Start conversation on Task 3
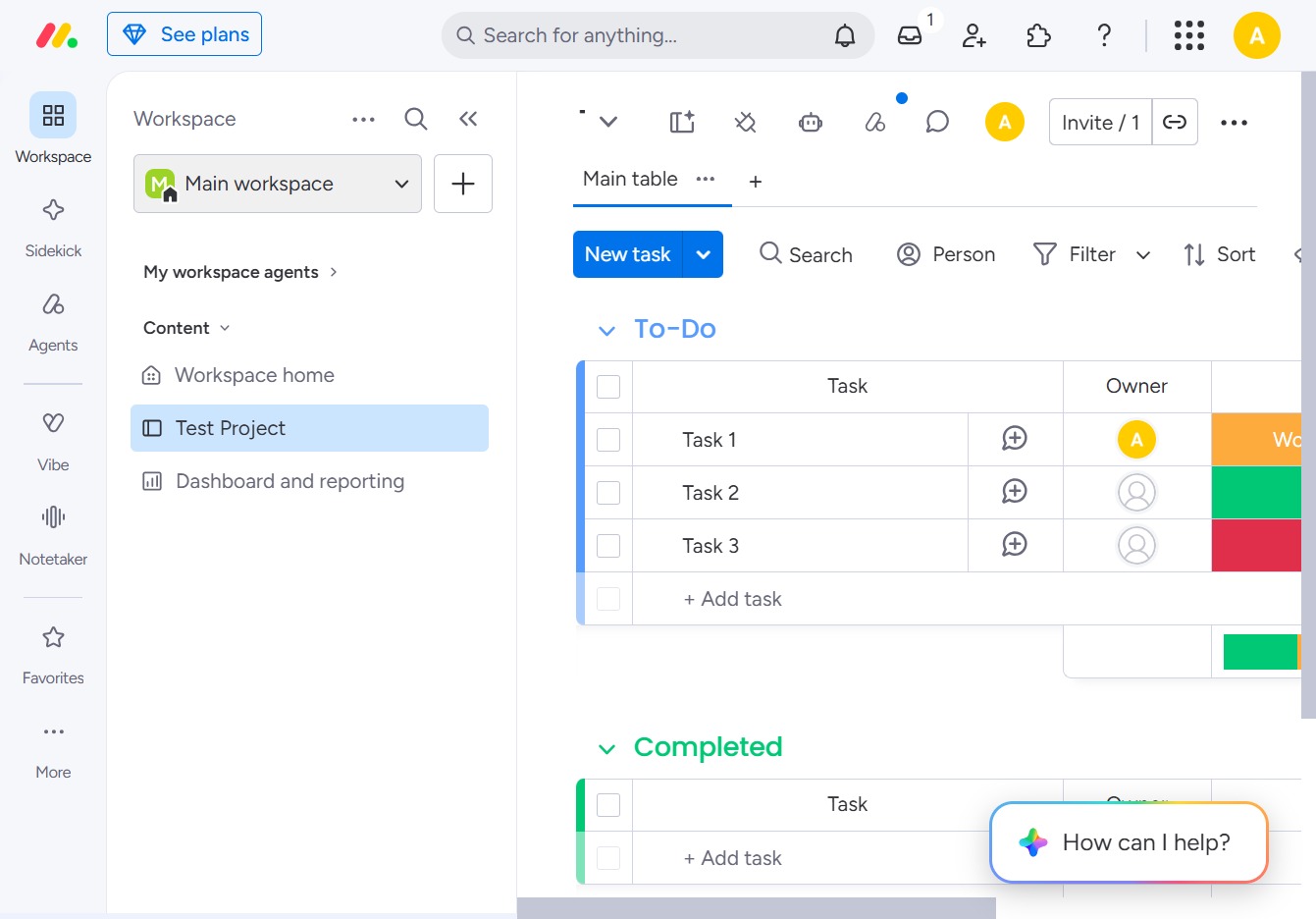Image resolution: width=1316 pixels, height=919 pixels. tap(1015, 544)
